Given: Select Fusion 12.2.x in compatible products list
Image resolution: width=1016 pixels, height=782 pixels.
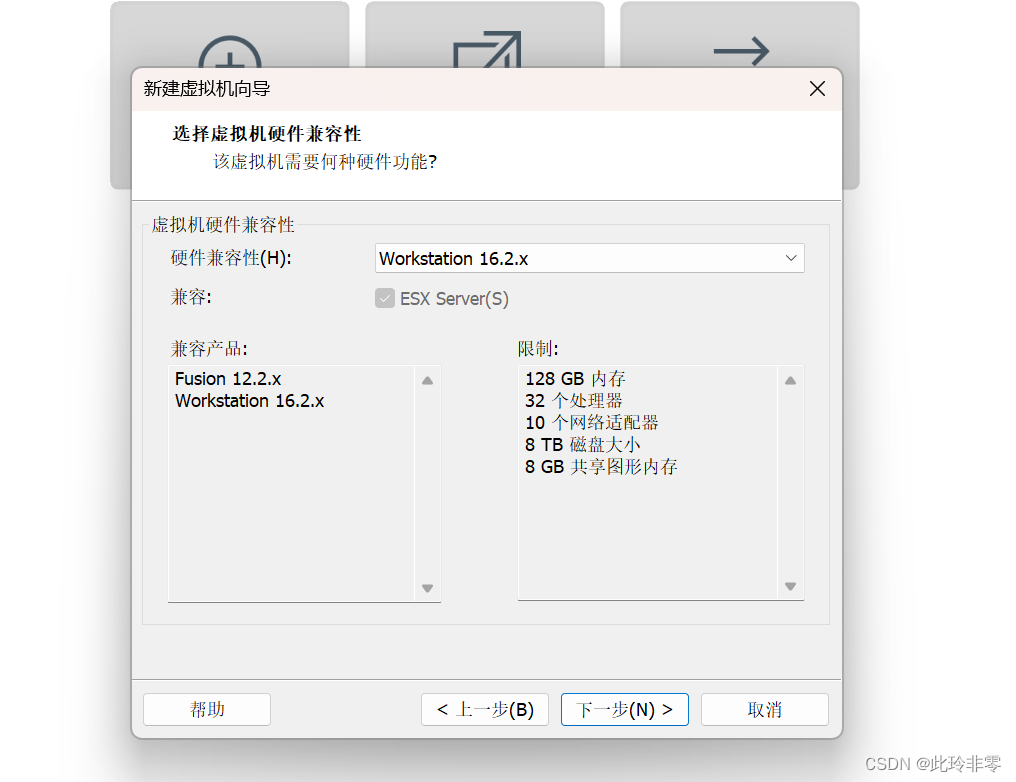Looking at the screenshot, I should tap(228, 378).
